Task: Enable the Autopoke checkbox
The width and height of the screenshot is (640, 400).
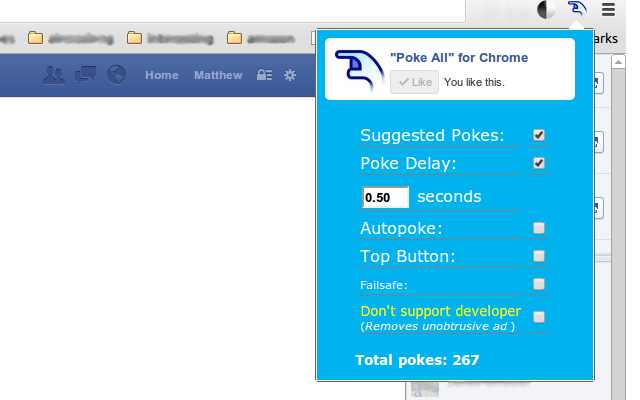Action: pos(539,228)
